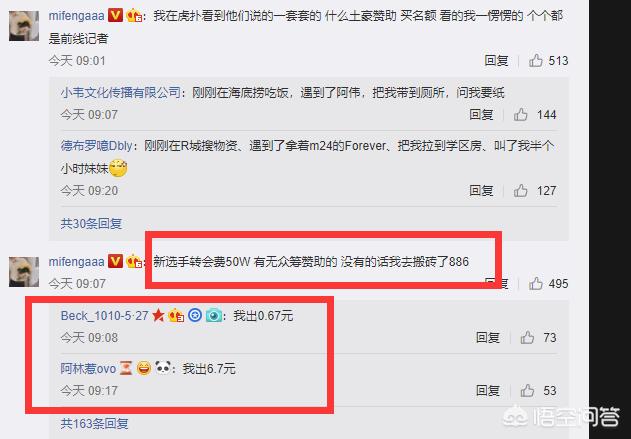Screen dimensions: 631x439
Task: Open 小韦文化传播有限公司 user profile
Action: click(x=120, y=93)
